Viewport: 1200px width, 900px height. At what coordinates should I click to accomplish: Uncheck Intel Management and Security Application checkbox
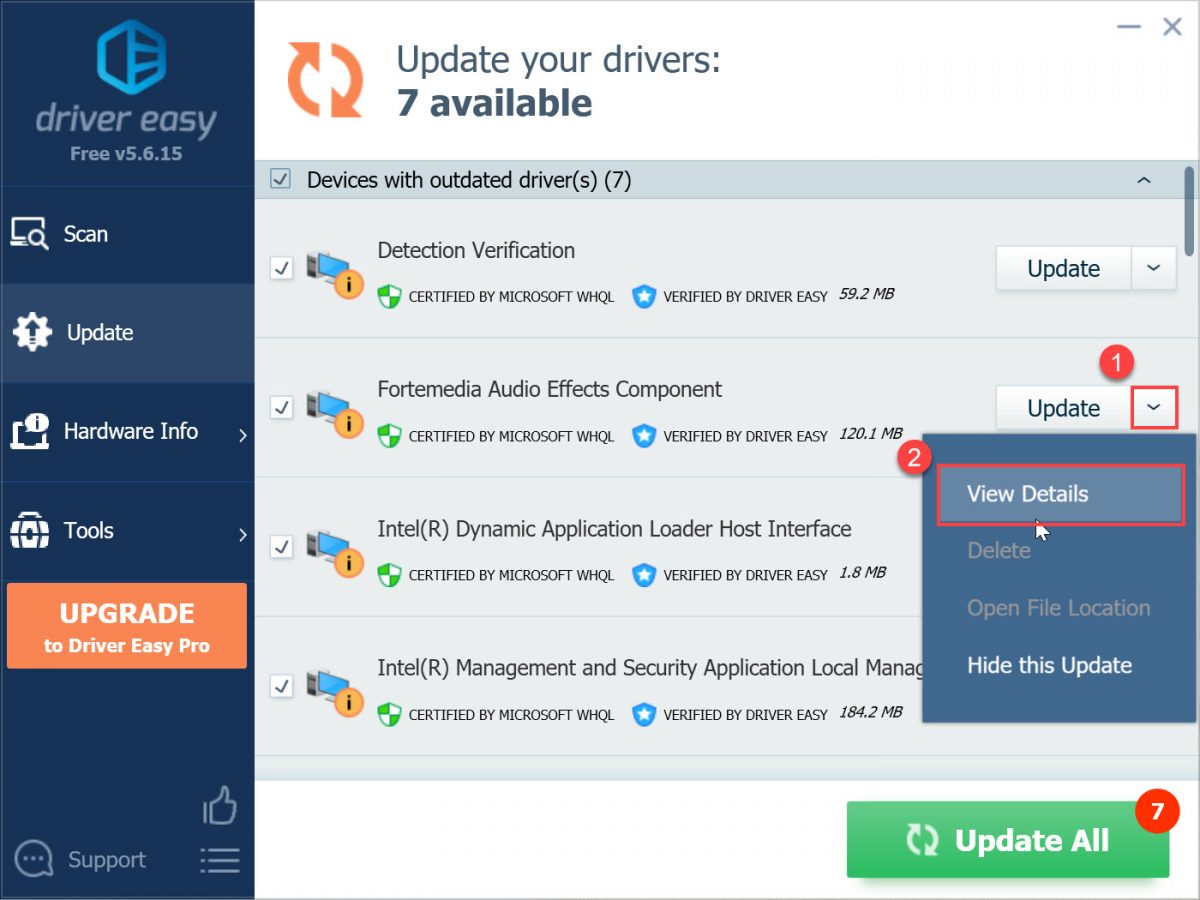pyautogui.click(x=282, y=686)
